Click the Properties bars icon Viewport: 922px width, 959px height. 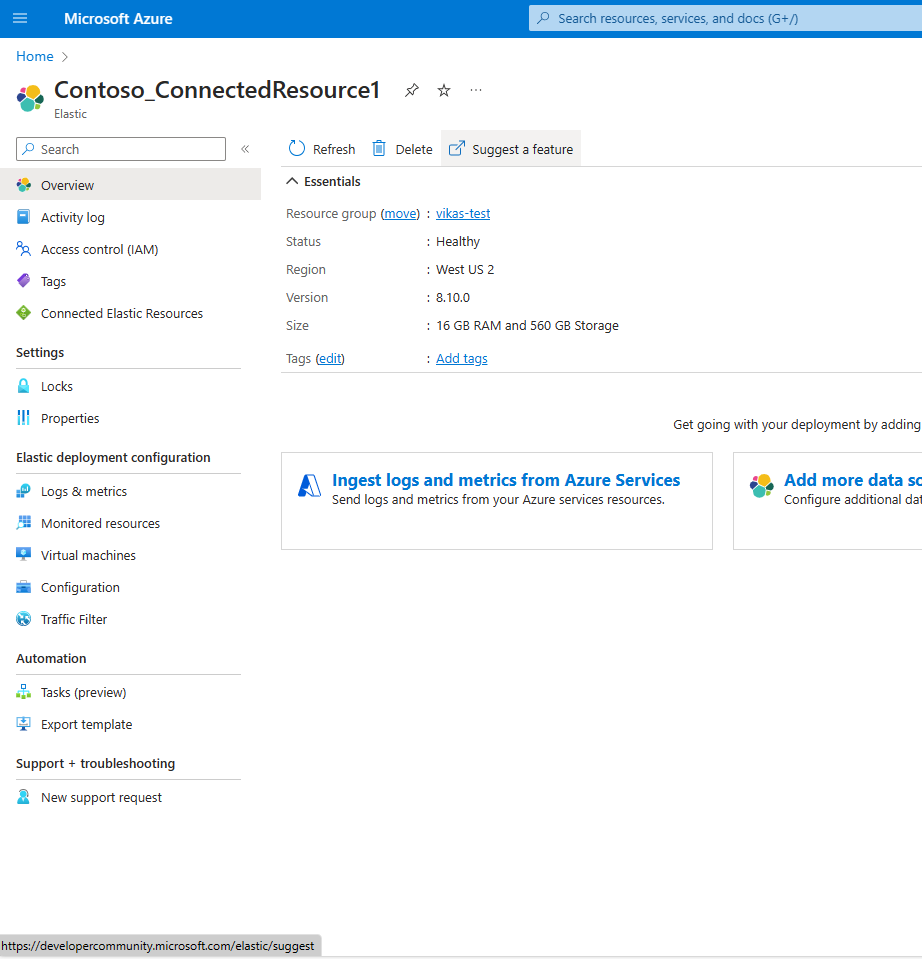(23, 418)
